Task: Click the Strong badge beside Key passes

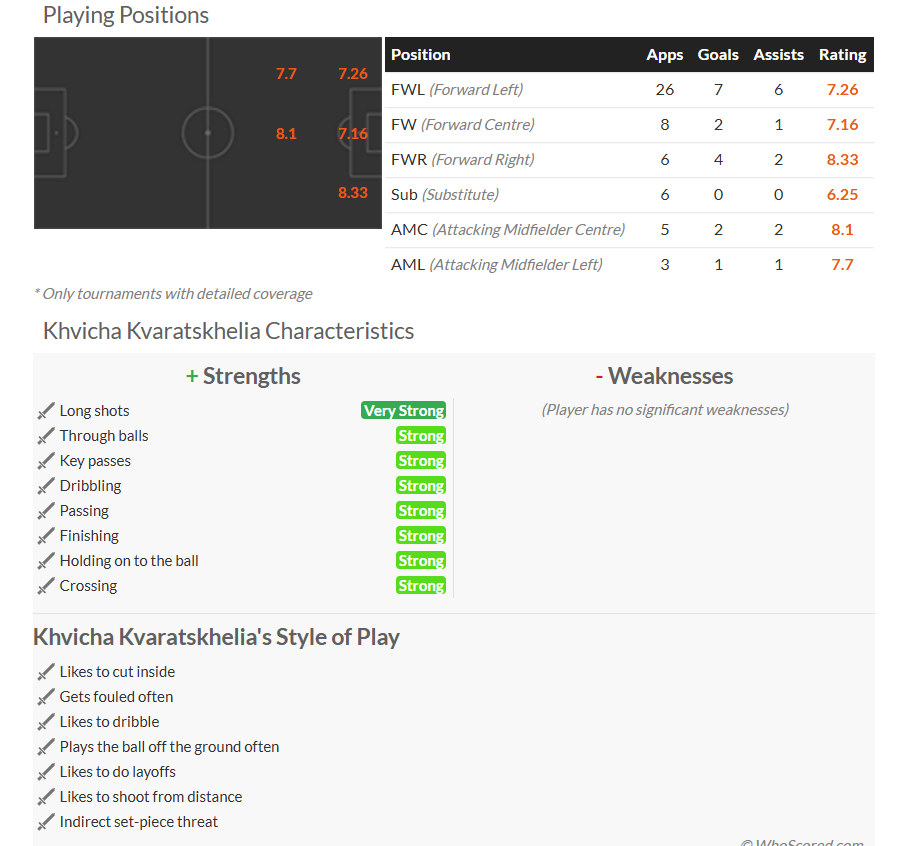Action: (421, 461)
